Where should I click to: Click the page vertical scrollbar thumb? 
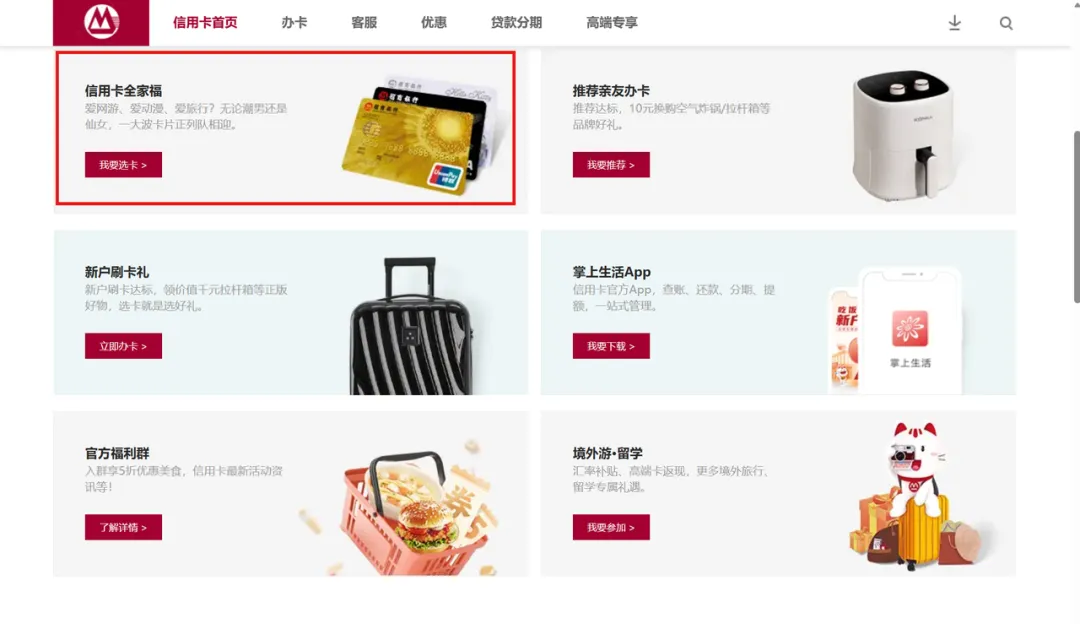pos(1076,217)
